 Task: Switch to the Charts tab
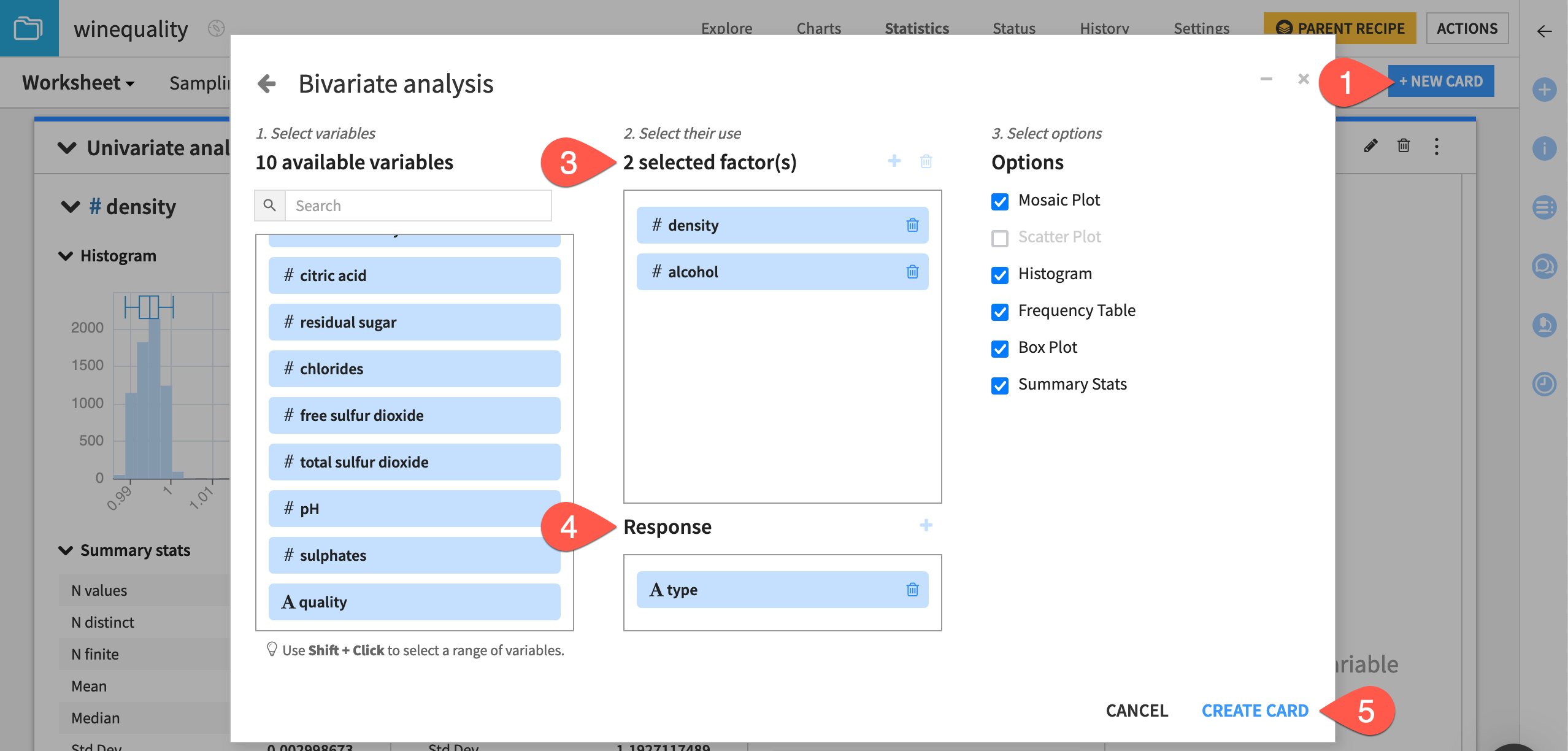pyautogui.click(x=818, y=28)
